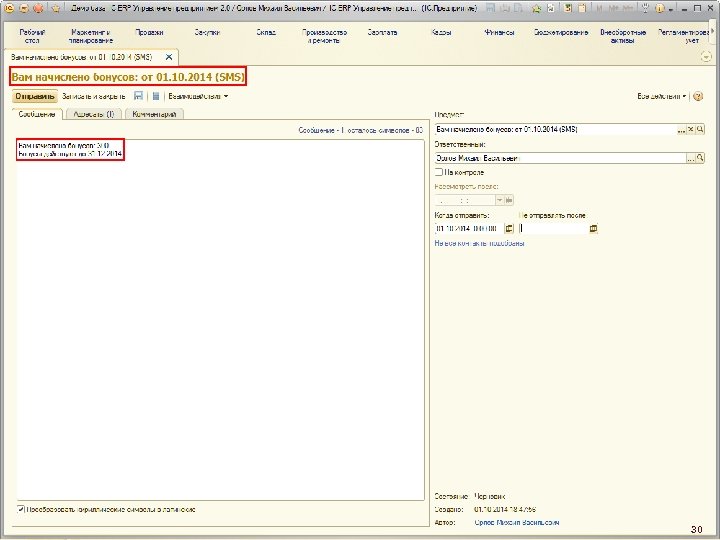Expand the small arrow next to info icon

click(671, 9)
